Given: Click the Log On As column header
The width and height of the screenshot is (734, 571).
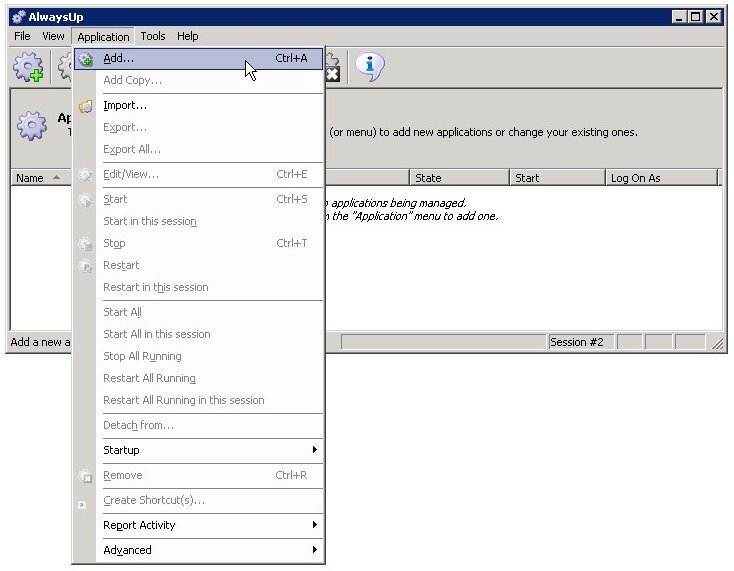Looking at the screenshot, I should click(660, 178).
